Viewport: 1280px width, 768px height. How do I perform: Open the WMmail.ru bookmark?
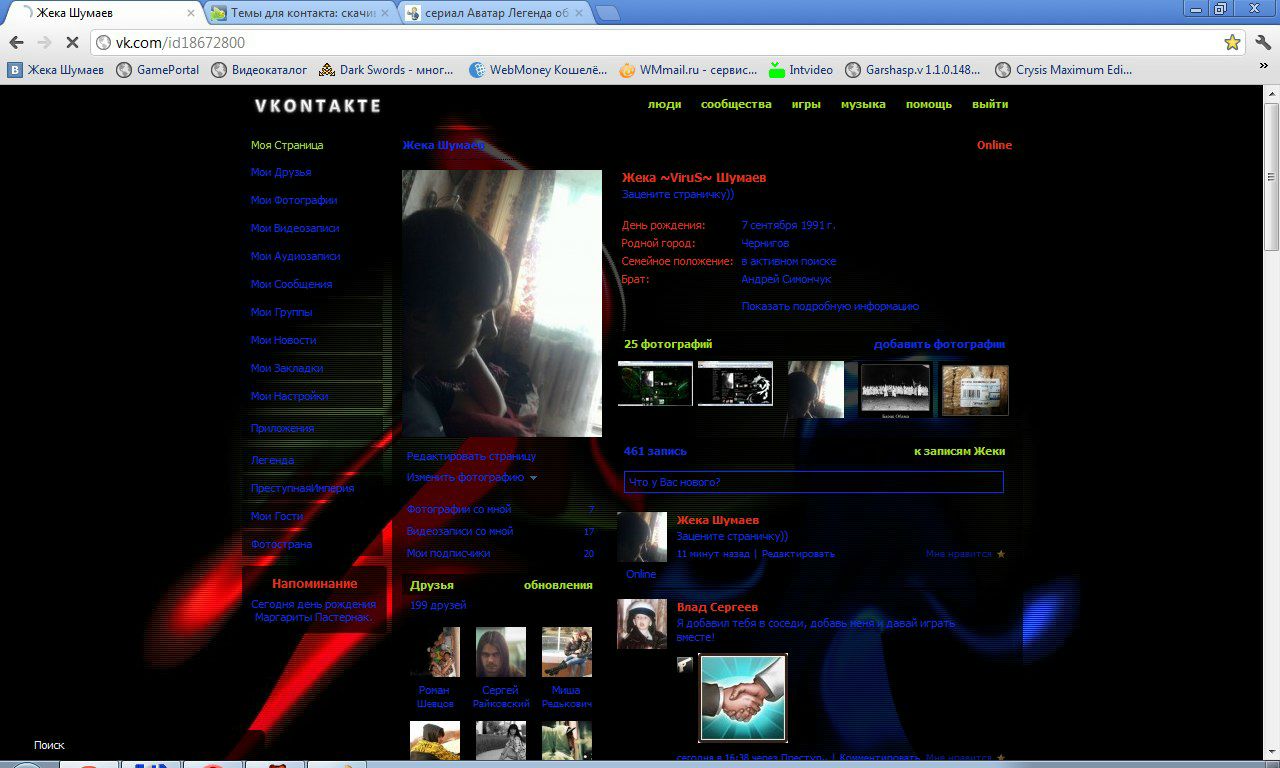[688, 70]
